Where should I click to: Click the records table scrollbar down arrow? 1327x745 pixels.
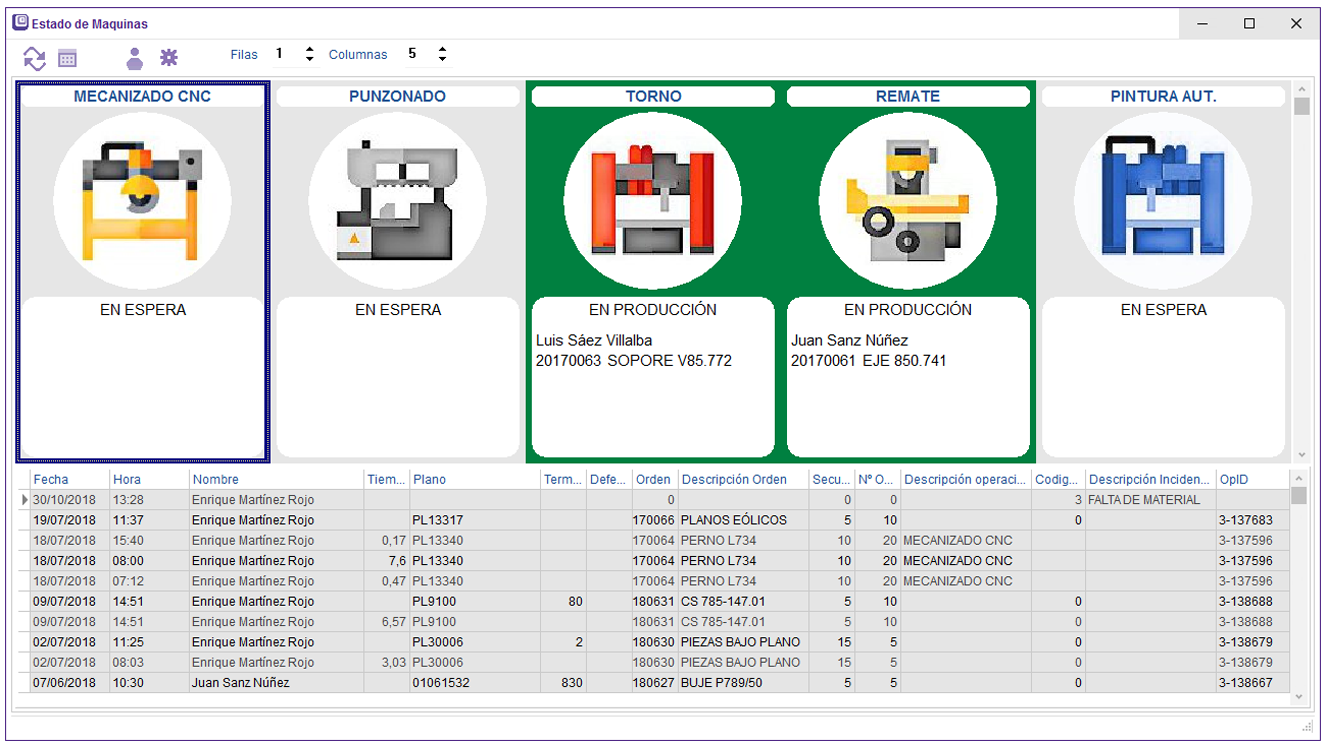(1299, 696)
